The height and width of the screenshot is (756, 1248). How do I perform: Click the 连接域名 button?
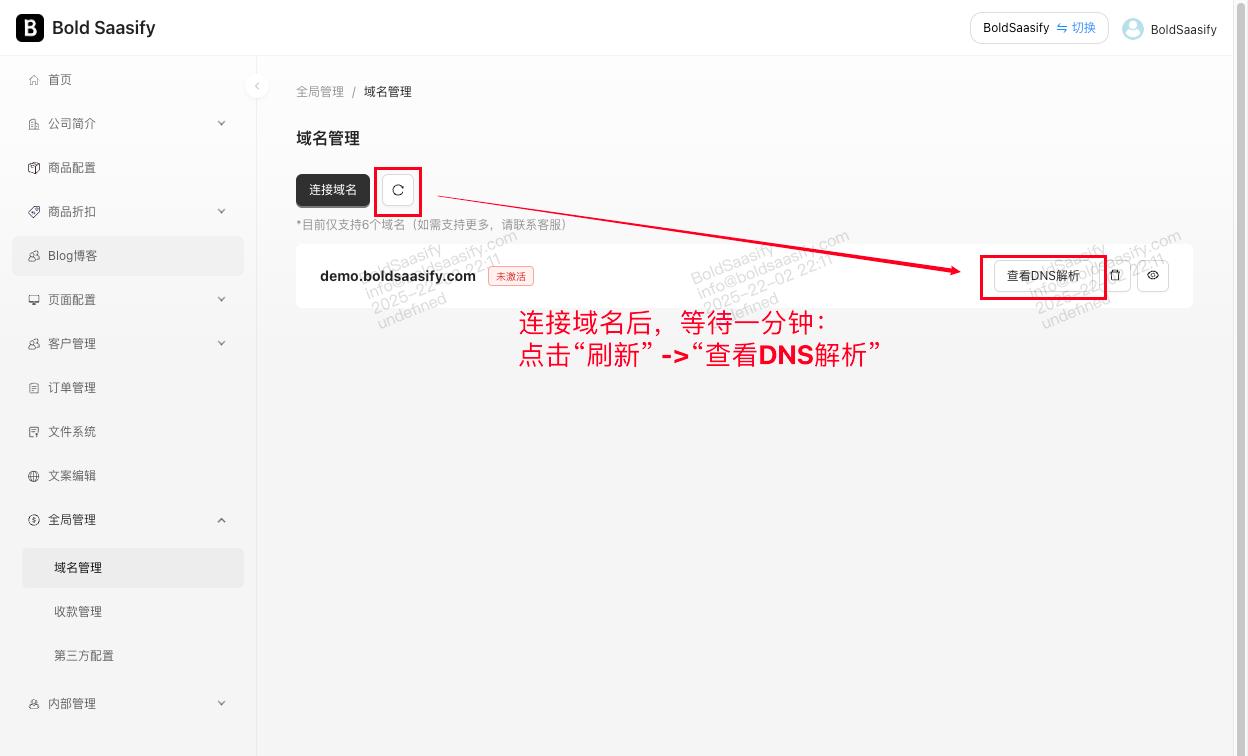click(x=333, y=190)
